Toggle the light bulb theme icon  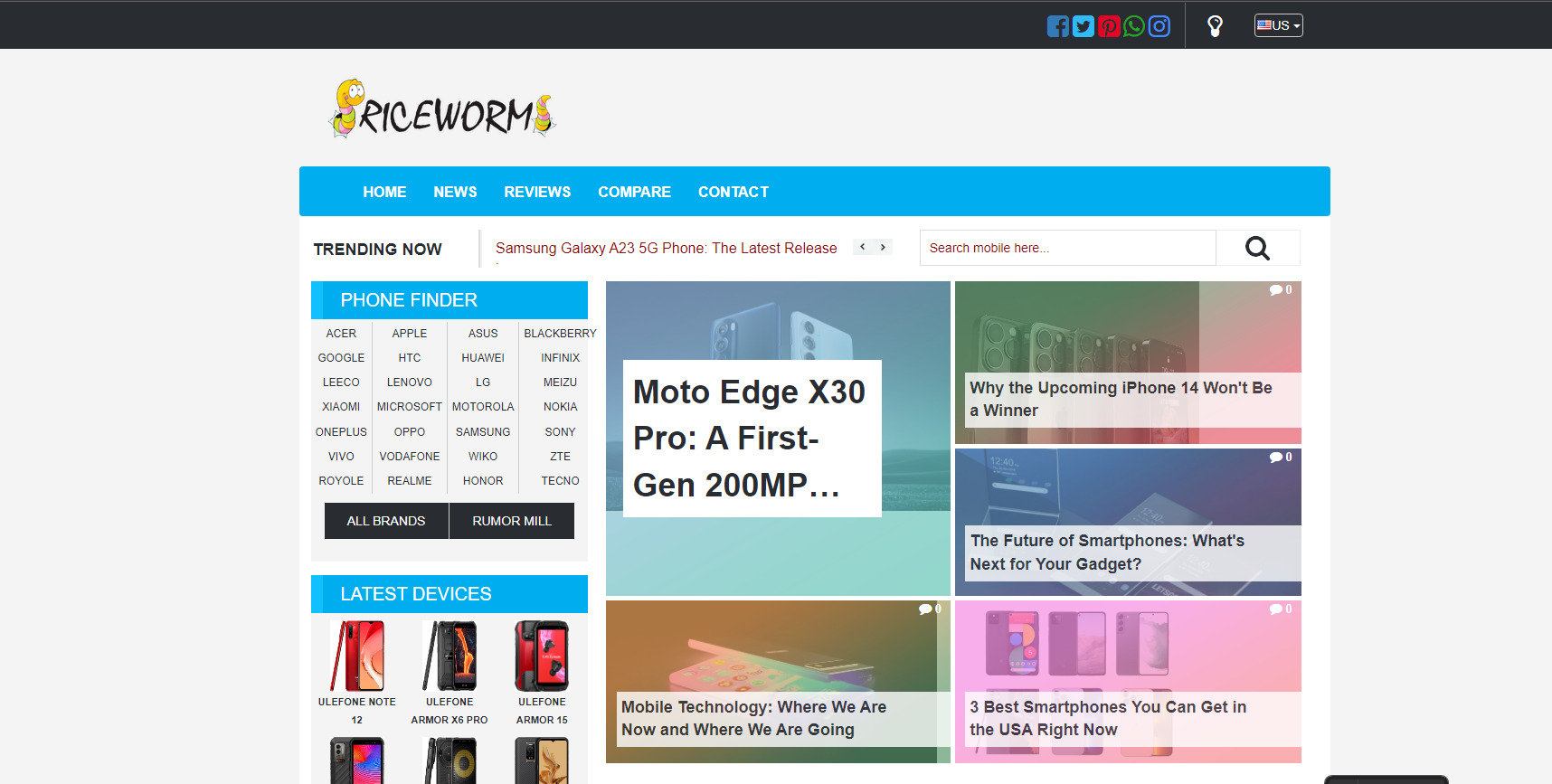[x=1215, y=26]
